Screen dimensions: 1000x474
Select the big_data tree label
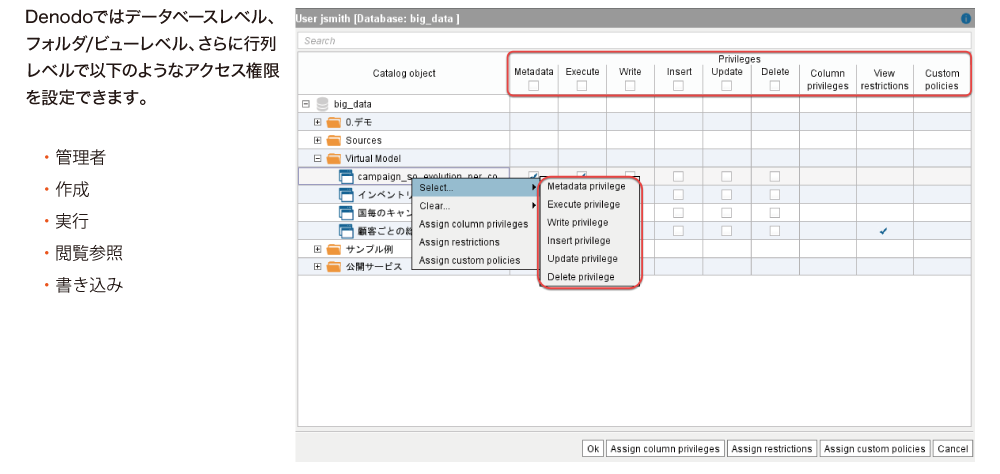353,104
